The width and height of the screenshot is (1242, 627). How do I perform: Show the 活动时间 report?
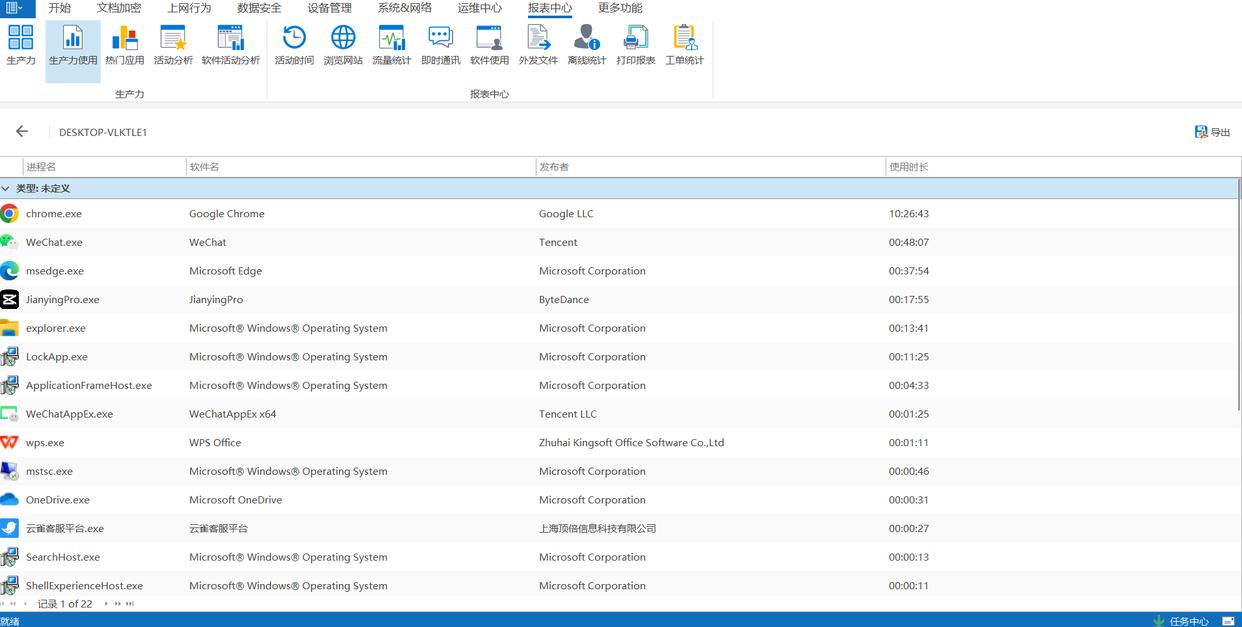pyautogui.click(x=294, y=45)
